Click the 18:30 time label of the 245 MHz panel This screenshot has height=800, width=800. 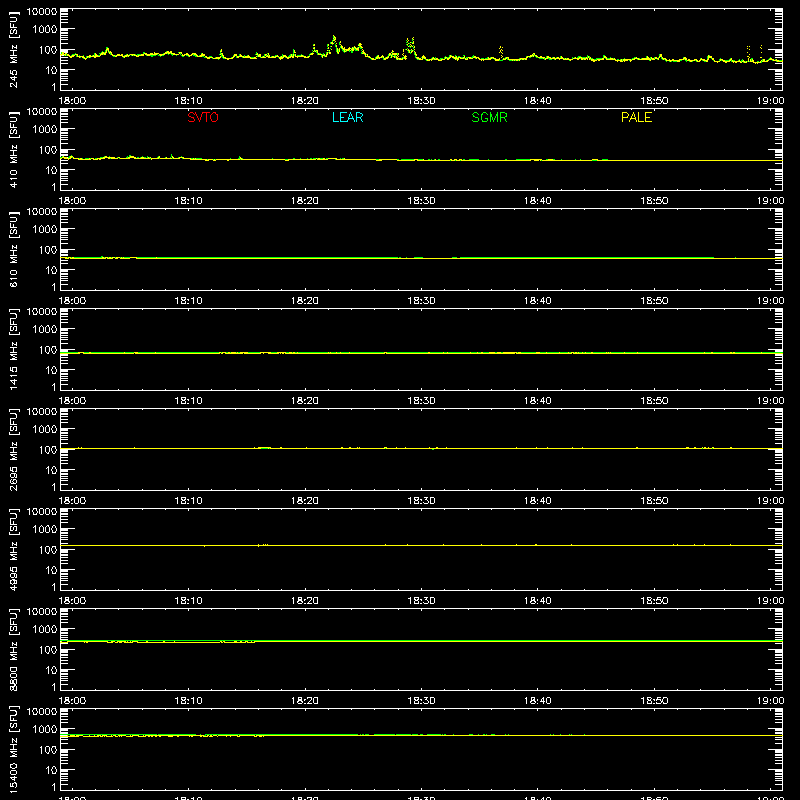(x=421, y=101)
